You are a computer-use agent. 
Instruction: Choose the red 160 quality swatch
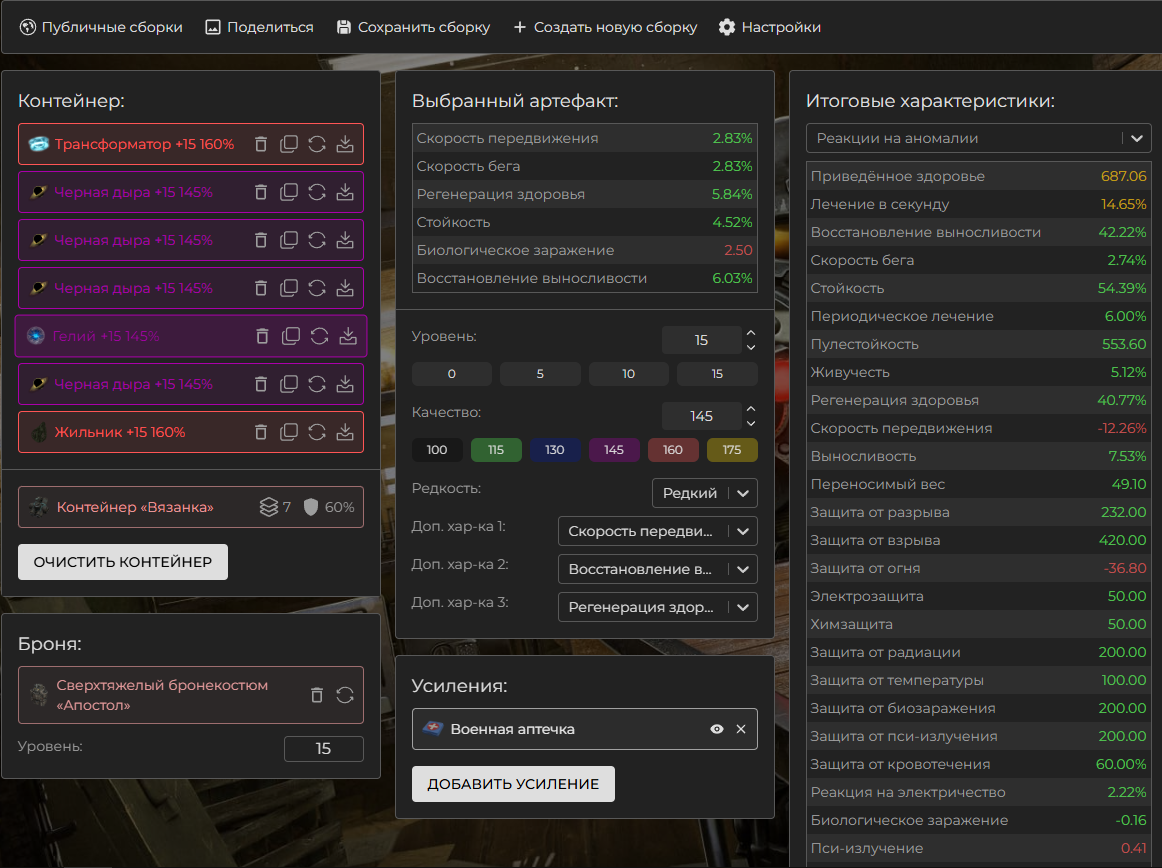[673, 450]
